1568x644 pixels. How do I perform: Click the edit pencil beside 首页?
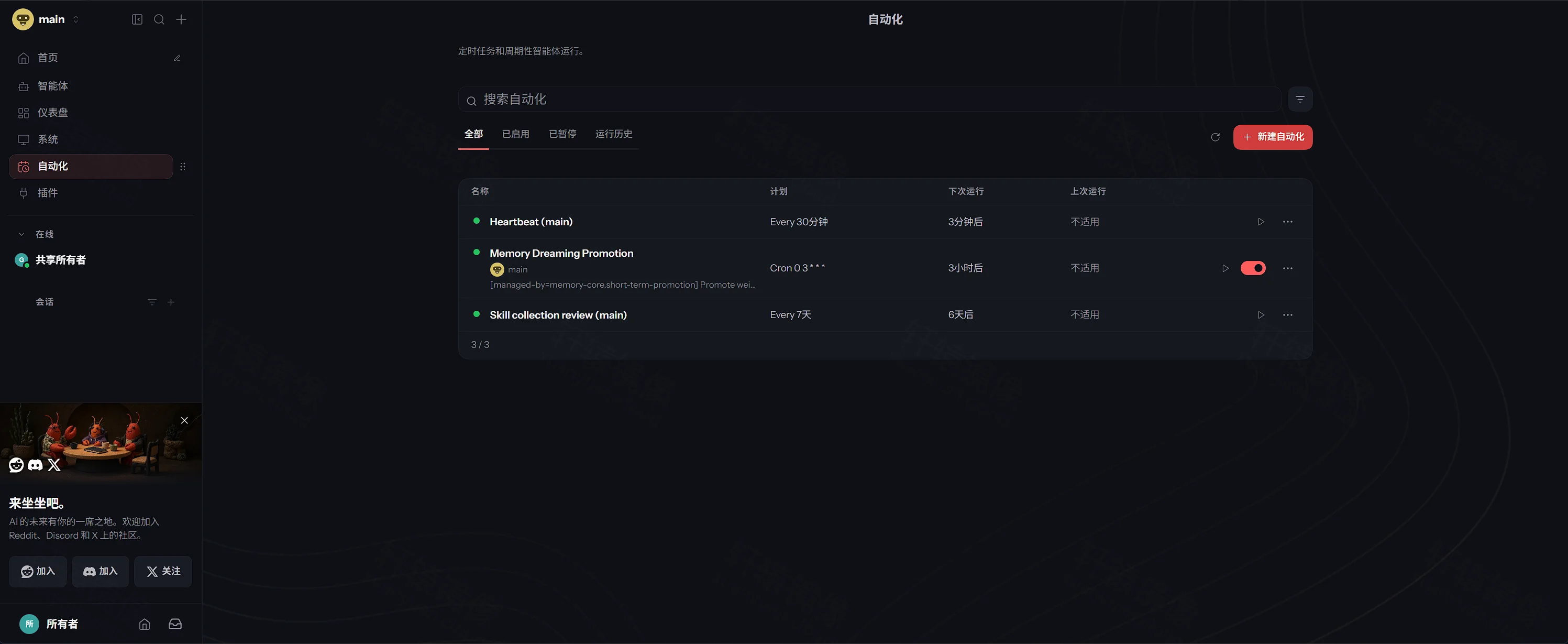(177, 58)
